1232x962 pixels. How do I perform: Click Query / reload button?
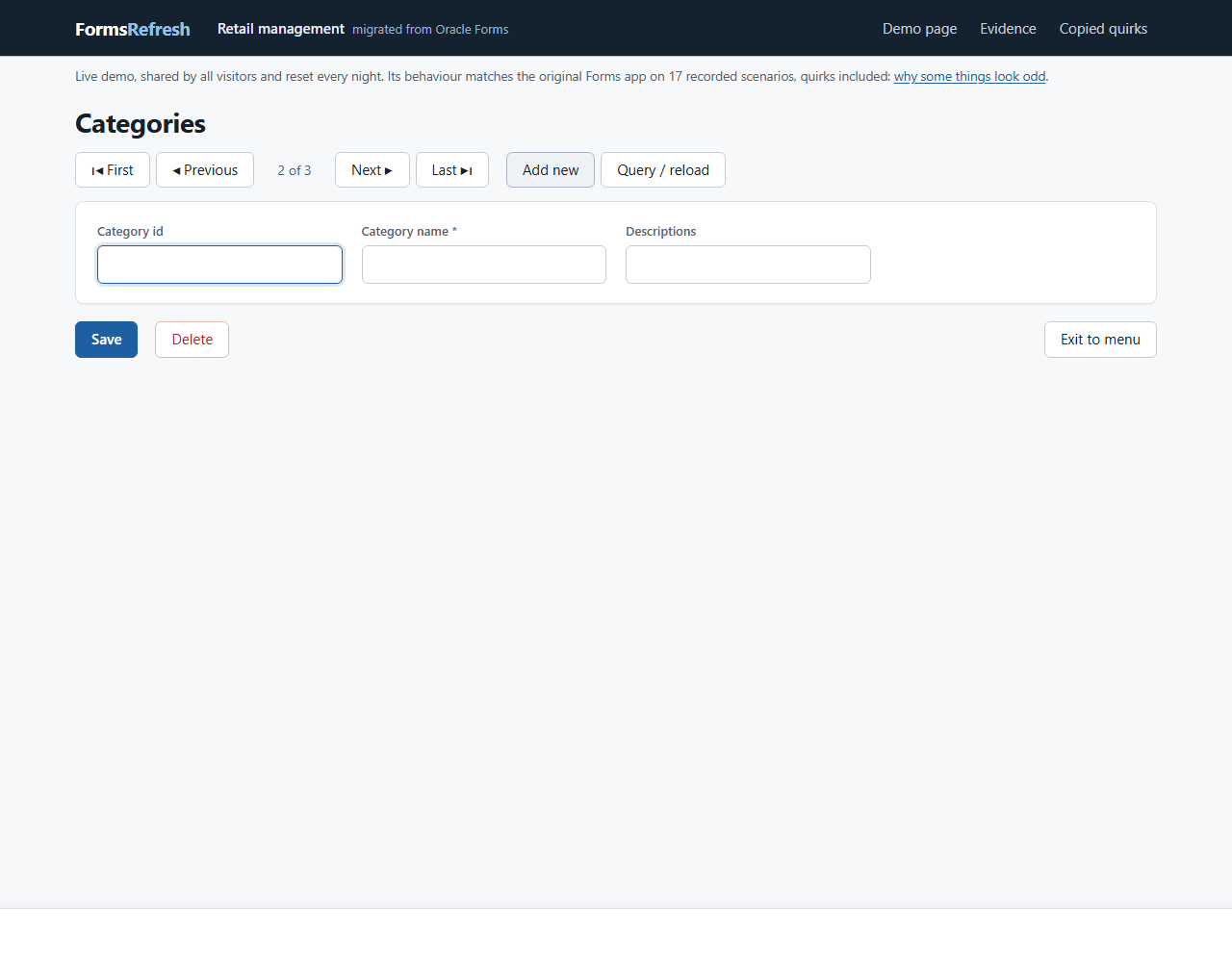click(x=663, y=170)
